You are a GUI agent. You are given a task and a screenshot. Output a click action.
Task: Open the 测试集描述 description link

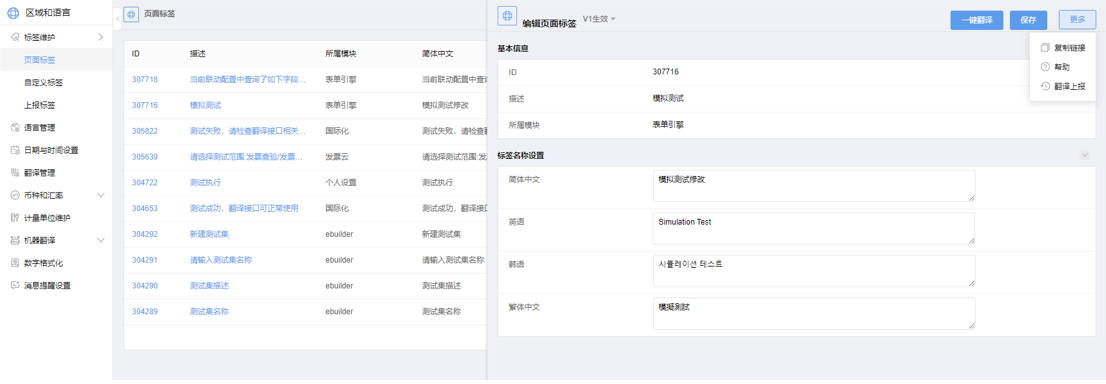tap(209, 285)
